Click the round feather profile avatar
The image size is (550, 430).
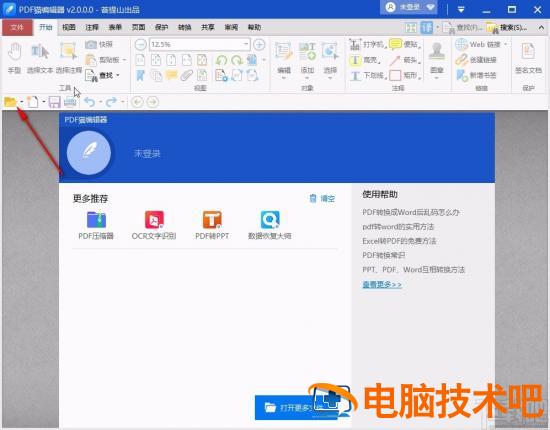(89, 153)
